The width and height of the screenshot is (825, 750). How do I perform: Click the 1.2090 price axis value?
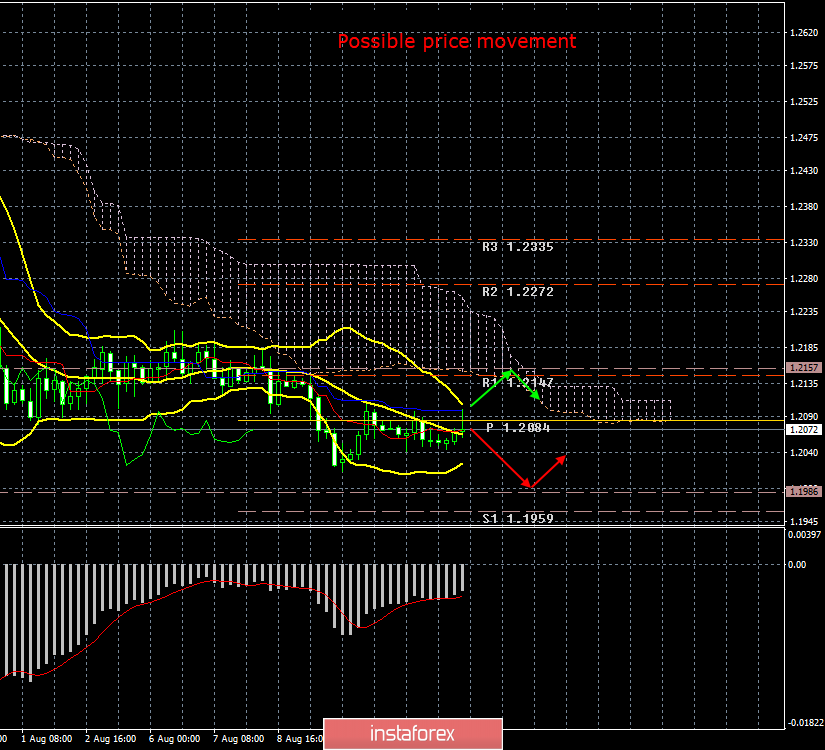tap(804, 417)
